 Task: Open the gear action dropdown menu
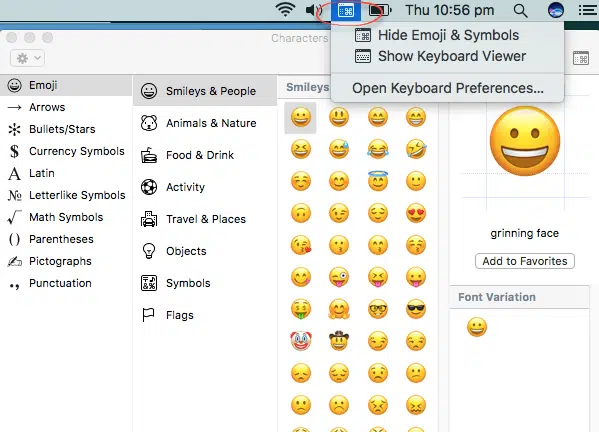pos(28,58)
